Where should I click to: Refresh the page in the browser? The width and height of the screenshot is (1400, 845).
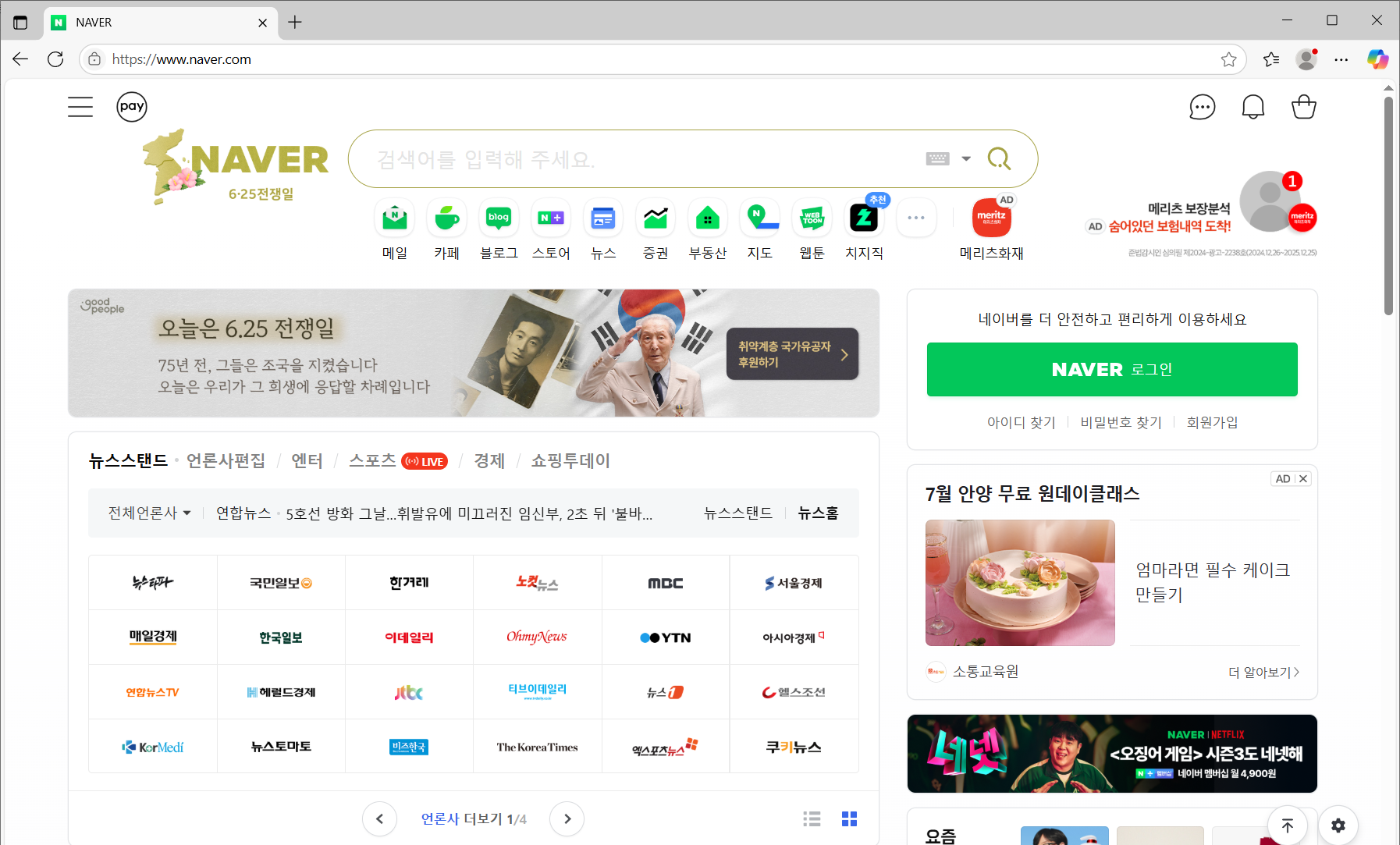pos(55,59)
